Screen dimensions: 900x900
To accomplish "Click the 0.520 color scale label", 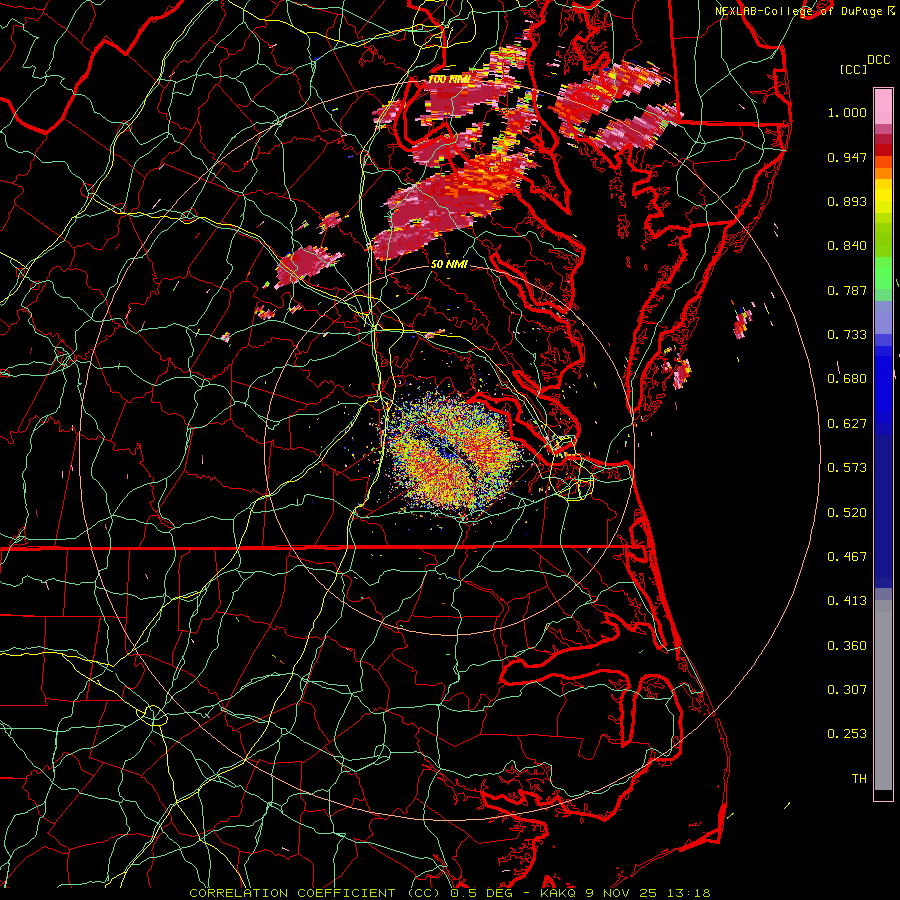I will 847,513.
